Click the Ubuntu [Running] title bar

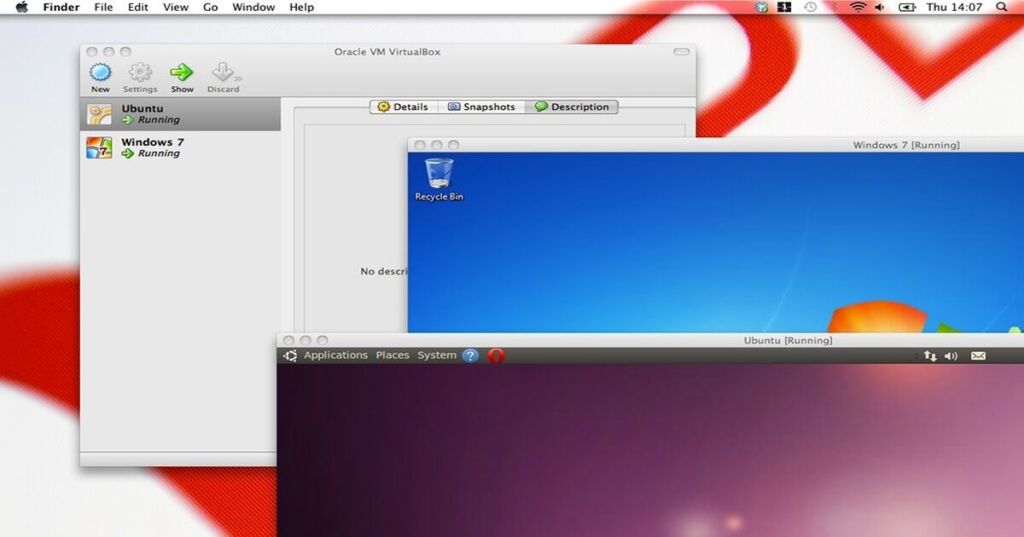pos(650,340)
